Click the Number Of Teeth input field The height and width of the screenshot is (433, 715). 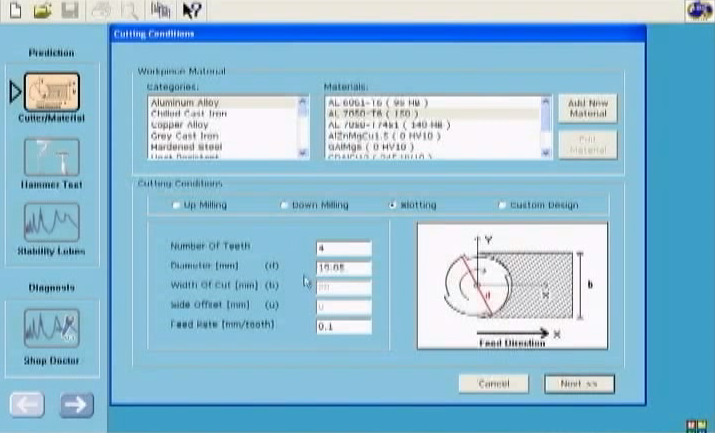(x=344, y=248)
